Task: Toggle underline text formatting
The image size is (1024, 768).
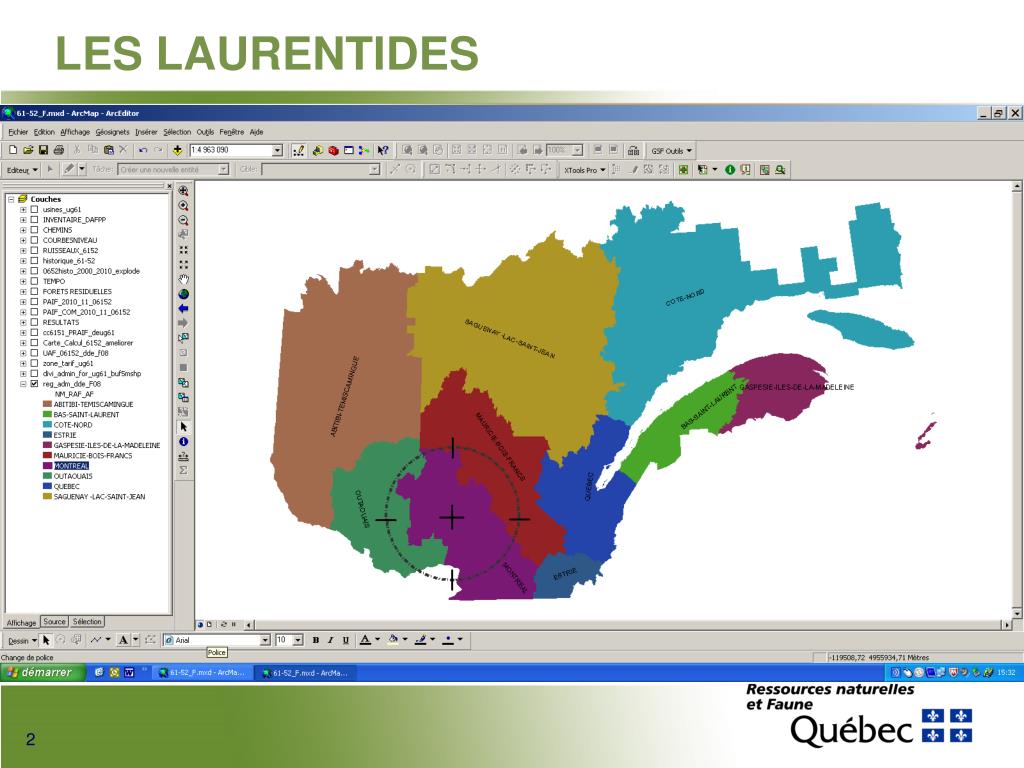Action: [x=345, y=640]
